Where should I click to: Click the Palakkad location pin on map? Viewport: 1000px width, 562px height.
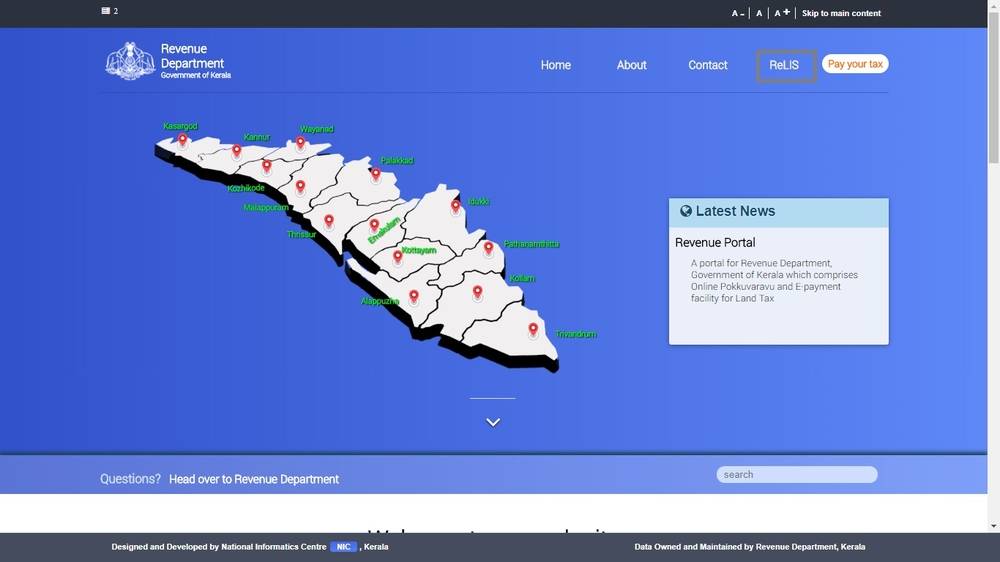375,174
